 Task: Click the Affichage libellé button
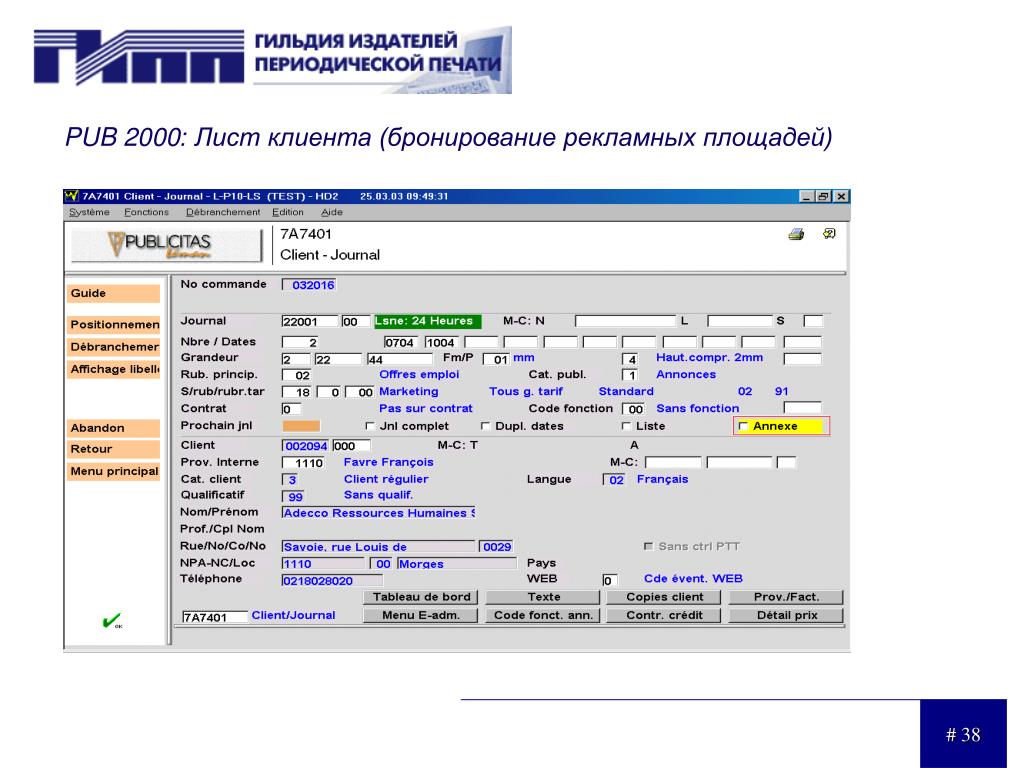(114, 369)
